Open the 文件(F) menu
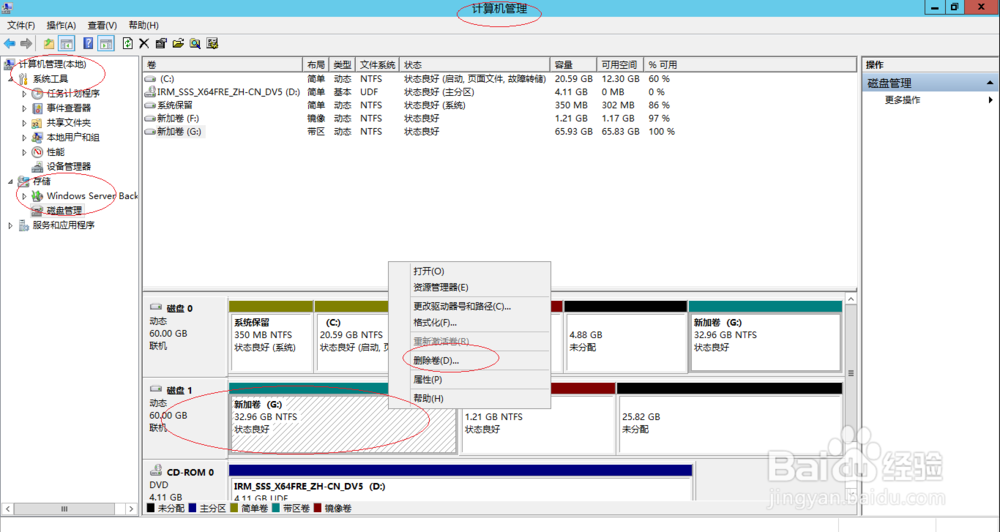This screenshot has width=1000, height=532. coord(21,26)
